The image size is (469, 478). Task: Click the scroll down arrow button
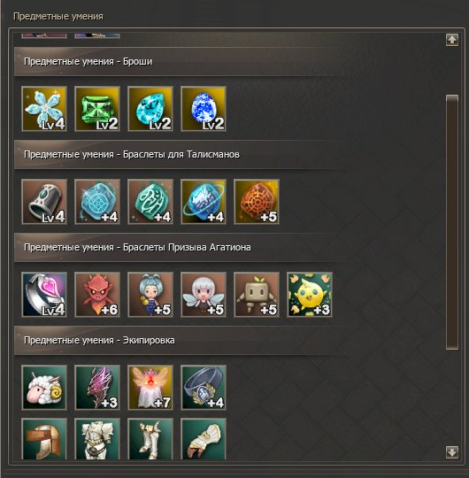(x=452, y=452)
